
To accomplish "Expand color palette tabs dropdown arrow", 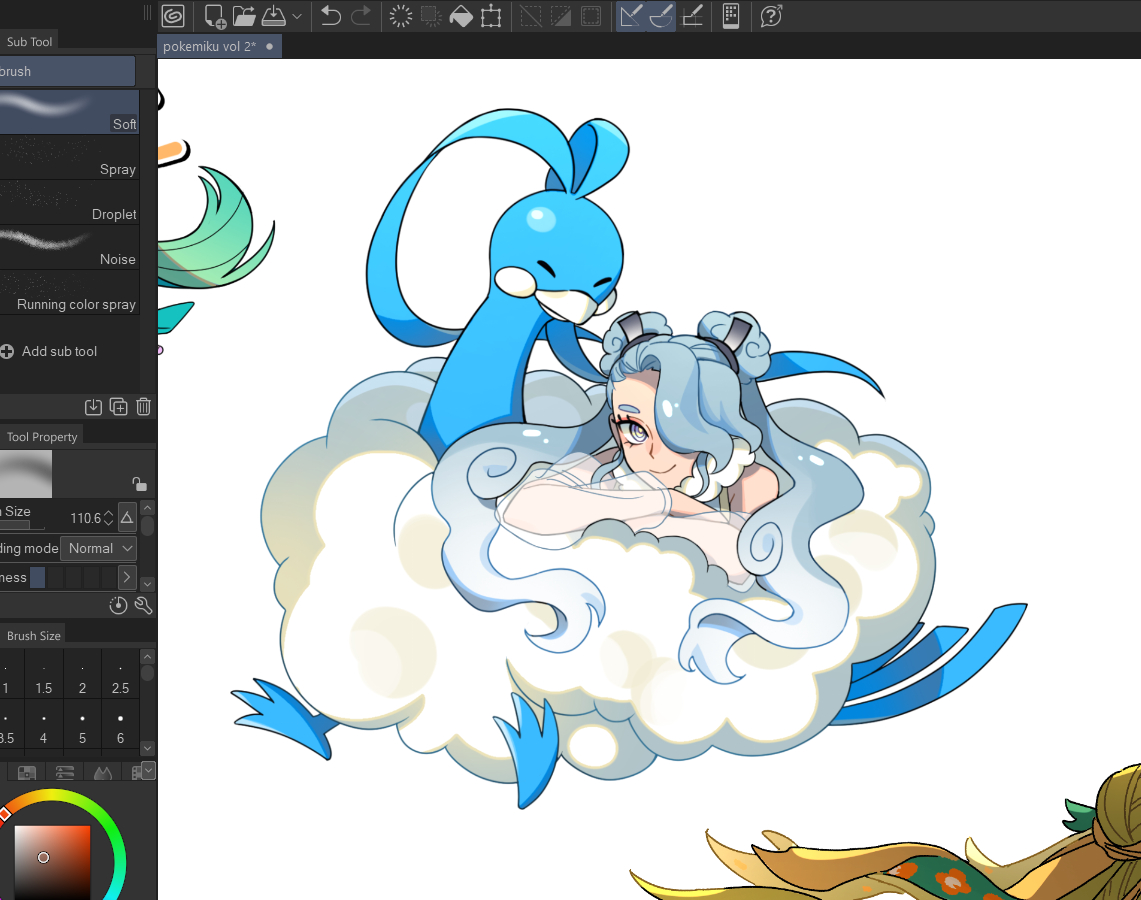I will [148, 770].
